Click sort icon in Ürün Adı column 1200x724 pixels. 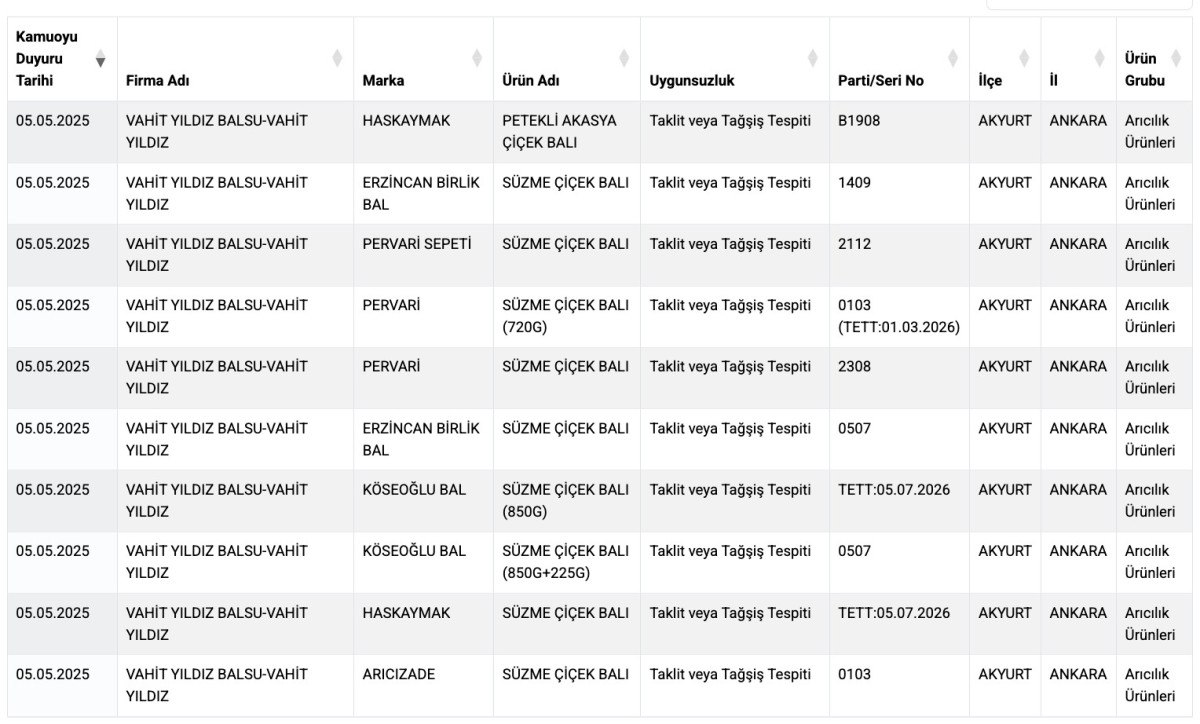click(624, 58)
